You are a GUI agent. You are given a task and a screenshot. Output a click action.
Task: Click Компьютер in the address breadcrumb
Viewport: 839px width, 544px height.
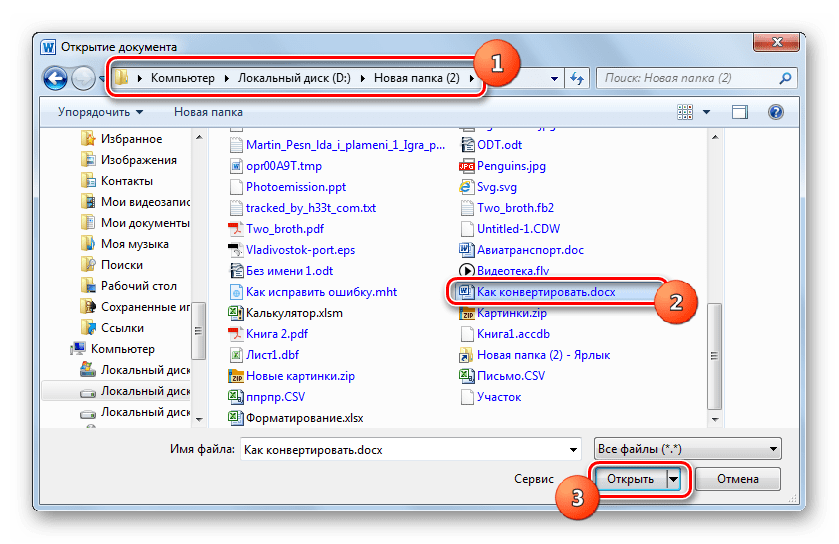tap(182, 78)
